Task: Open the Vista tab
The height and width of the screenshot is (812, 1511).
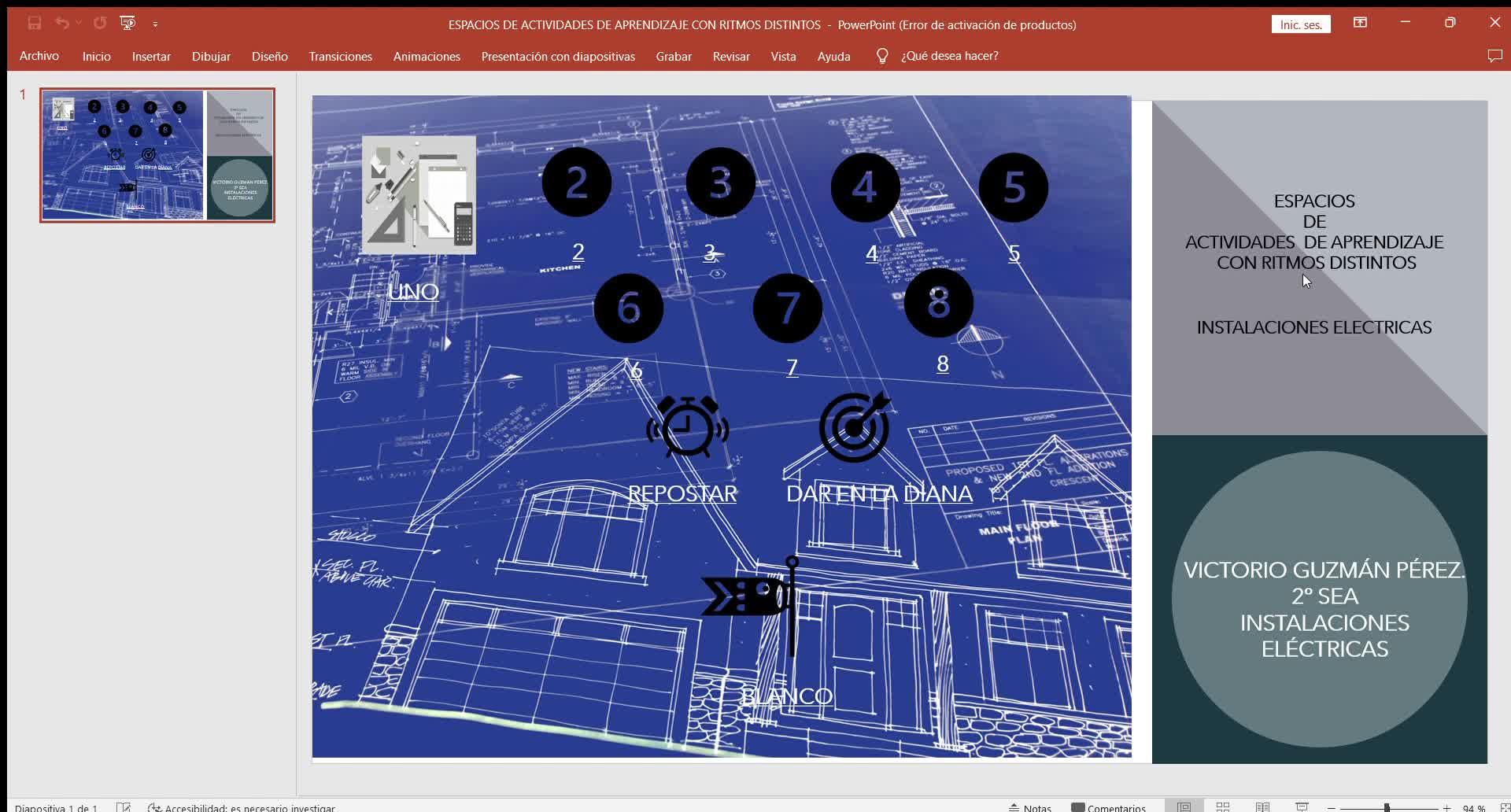Action: click(783, 56)
